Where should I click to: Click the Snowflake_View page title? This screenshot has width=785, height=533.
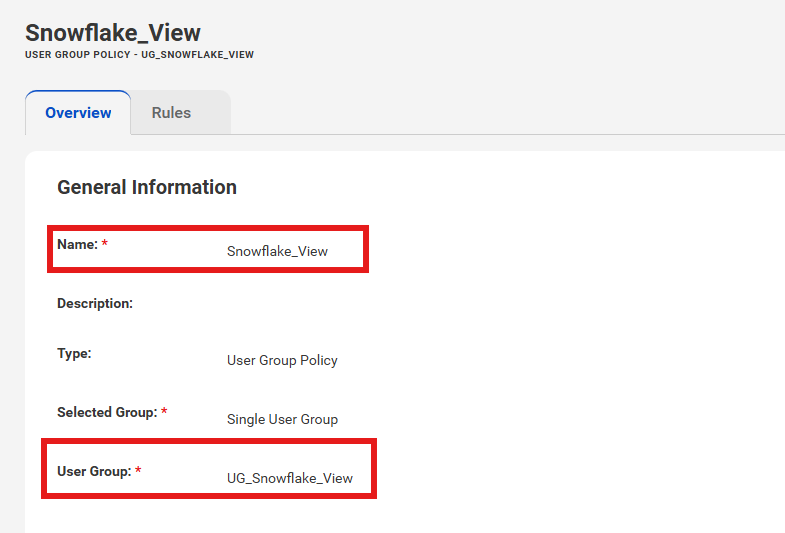pos(113,33)
